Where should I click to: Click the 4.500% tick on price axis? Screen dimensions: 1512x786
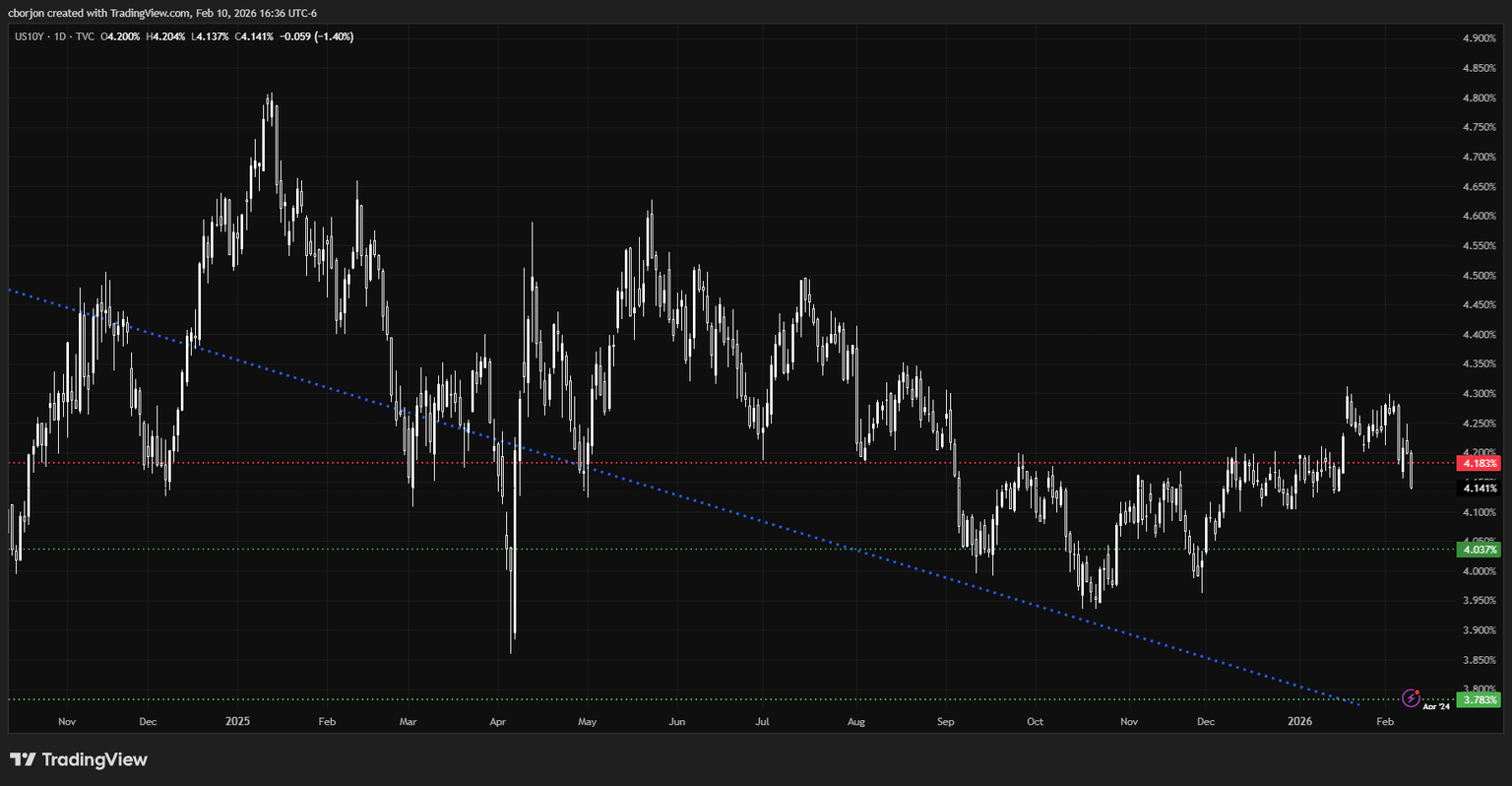tap(1479, 276)
